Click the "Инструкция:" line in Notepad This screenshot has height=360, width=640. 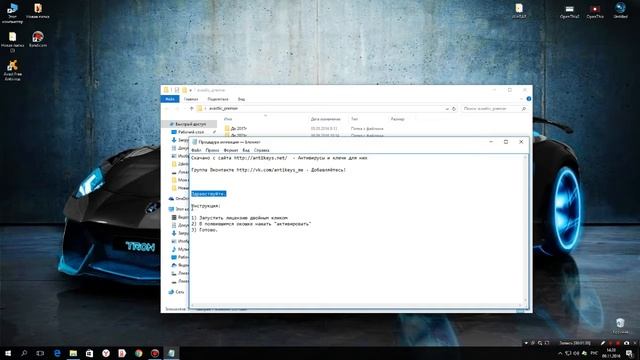(x=206, y=206)
